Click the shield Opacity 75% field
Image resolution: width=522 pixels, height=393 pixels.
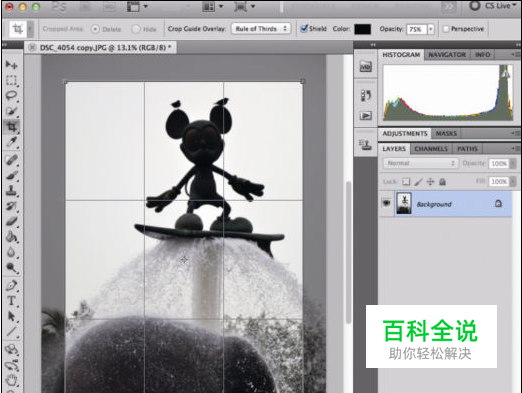point(416,29)
